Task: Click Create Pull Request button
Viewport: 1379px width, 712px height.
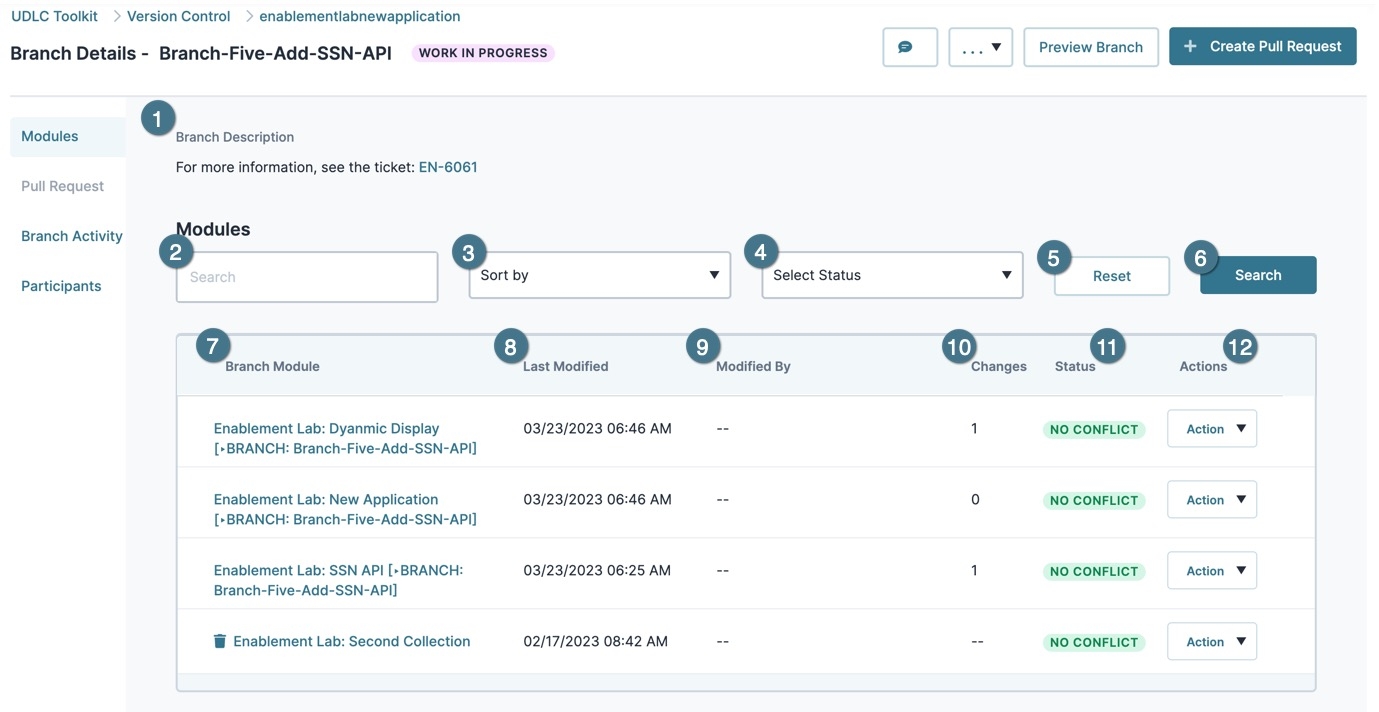Action: coord(1263,46)
